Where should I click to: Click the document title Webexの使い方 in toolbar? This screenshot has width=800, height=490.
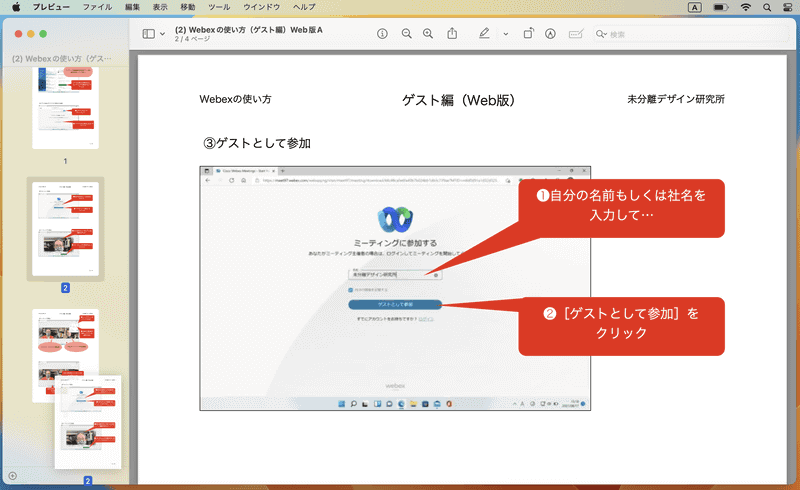pyautogui.click(x=248, y=30)
